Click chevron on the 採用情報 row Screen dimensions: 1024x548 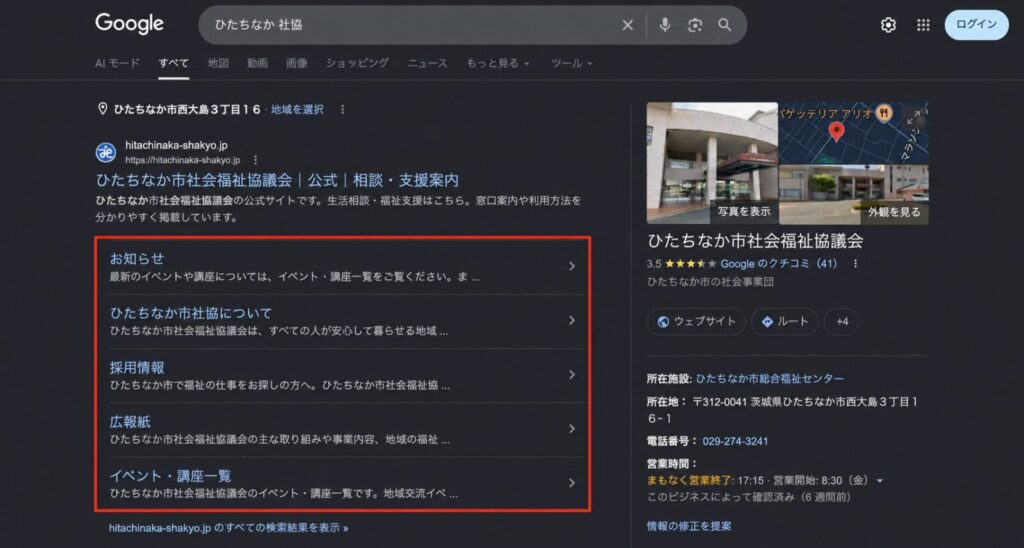point(571,374)
